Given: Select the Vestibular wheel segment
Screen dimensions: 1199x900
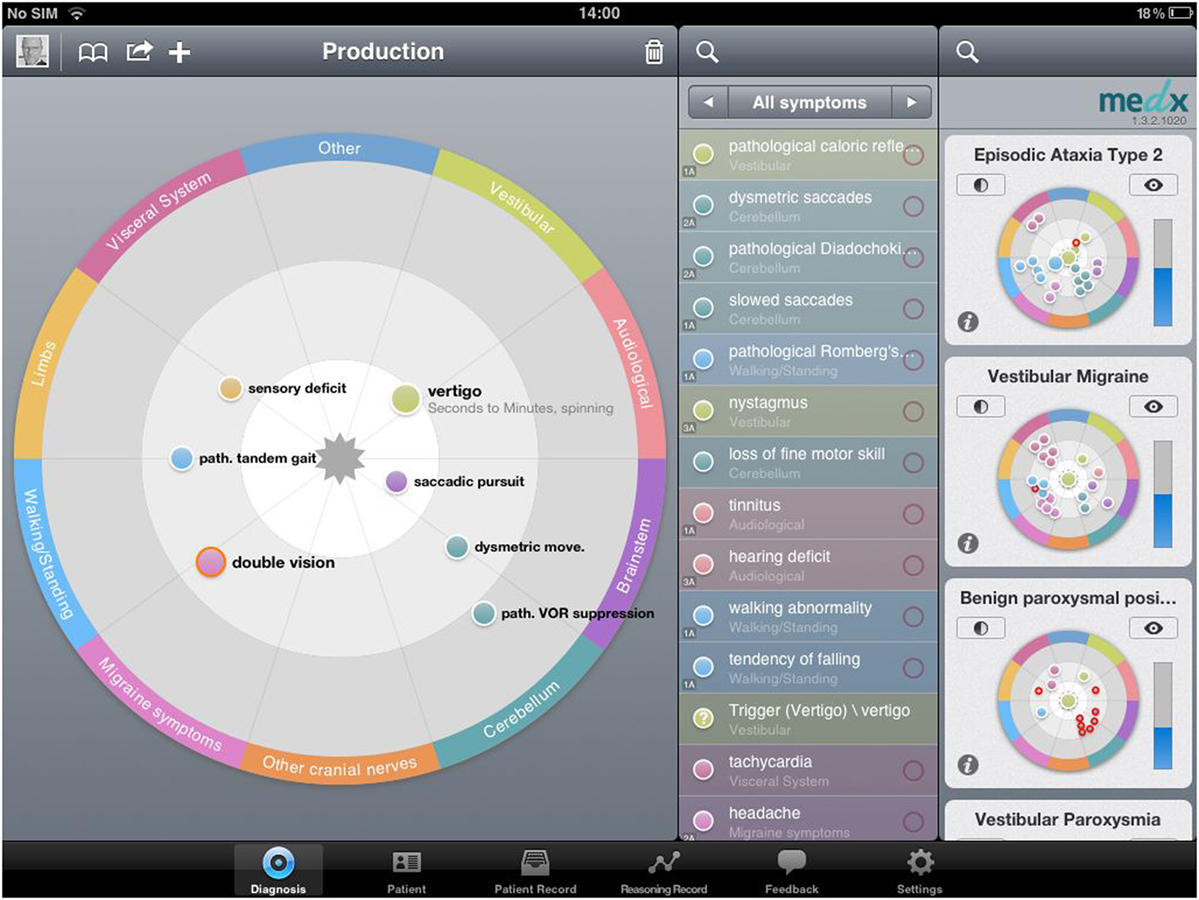Looking at the screenshot, I should 522,208.
